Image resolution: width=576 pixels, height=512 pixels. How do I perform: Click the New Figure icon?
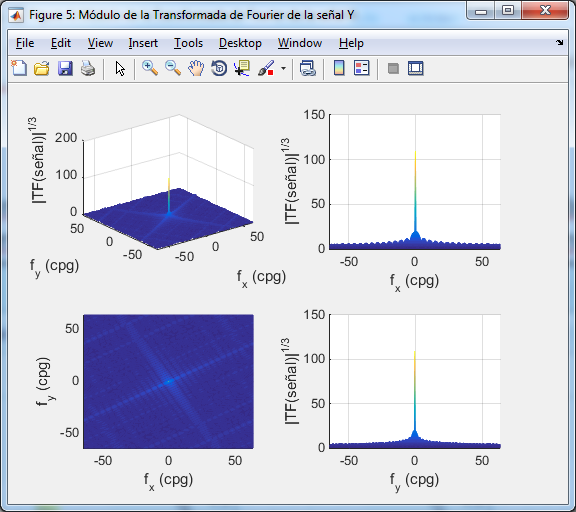tap(19, 68)
